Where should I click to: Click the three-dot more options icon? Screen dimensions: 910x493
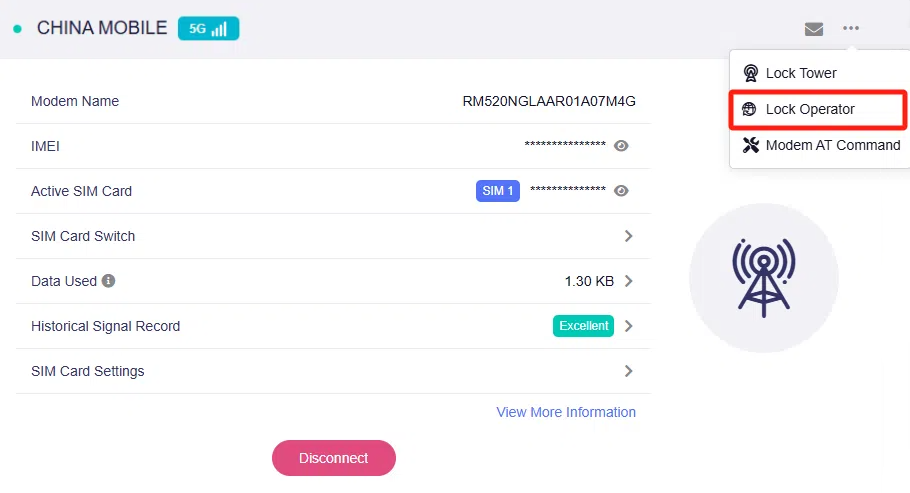tap(851, 28)
